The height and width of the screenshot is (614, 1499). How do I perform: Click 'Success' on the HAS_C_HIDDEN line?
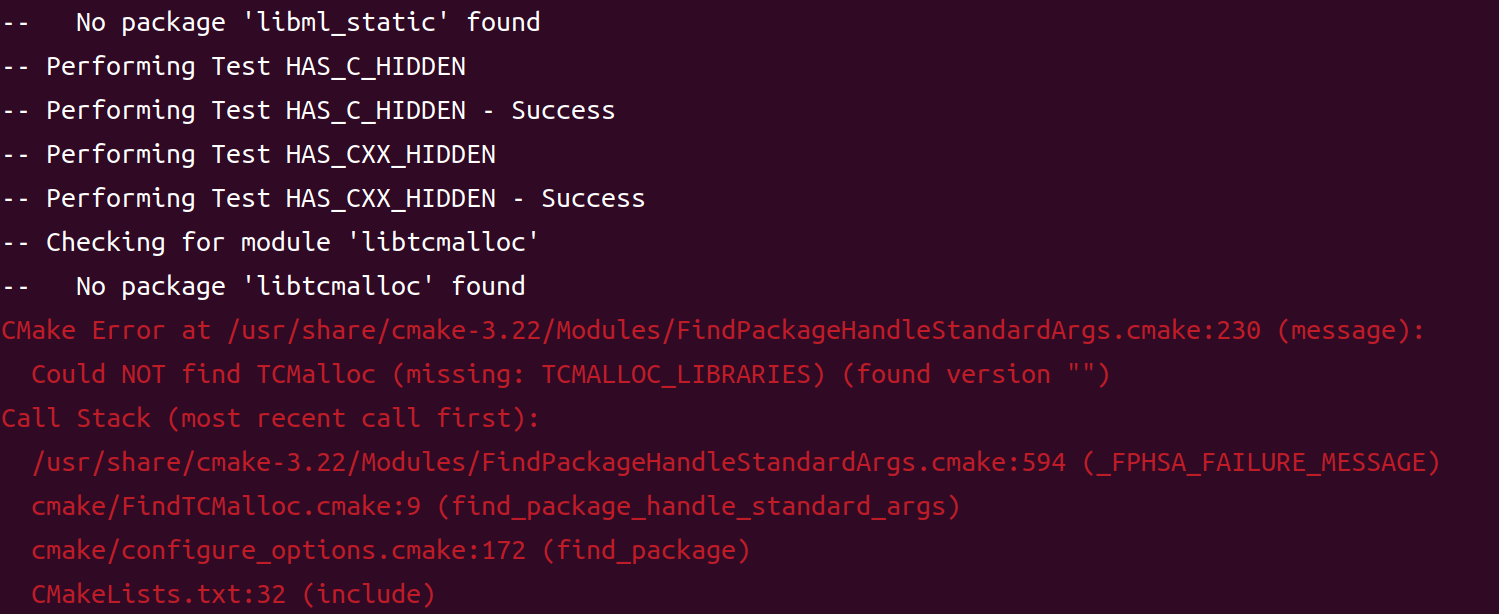[563, 110]
